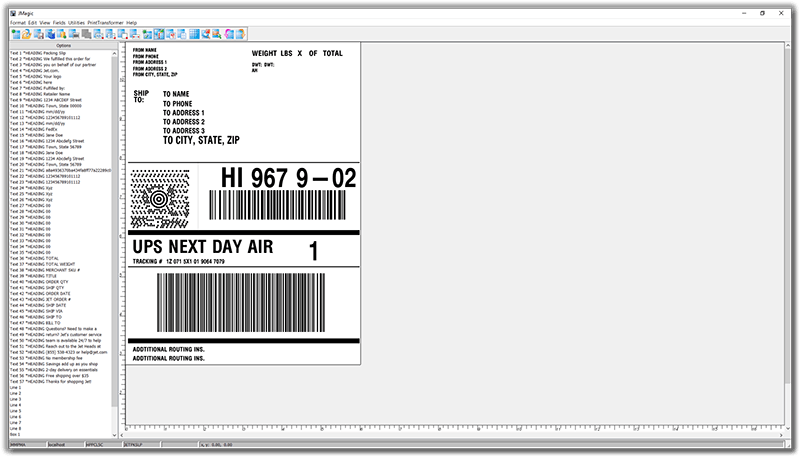Open the PrintTransformer menu
The width and height of the screenshot is (800, 457).
pos(106,22)
